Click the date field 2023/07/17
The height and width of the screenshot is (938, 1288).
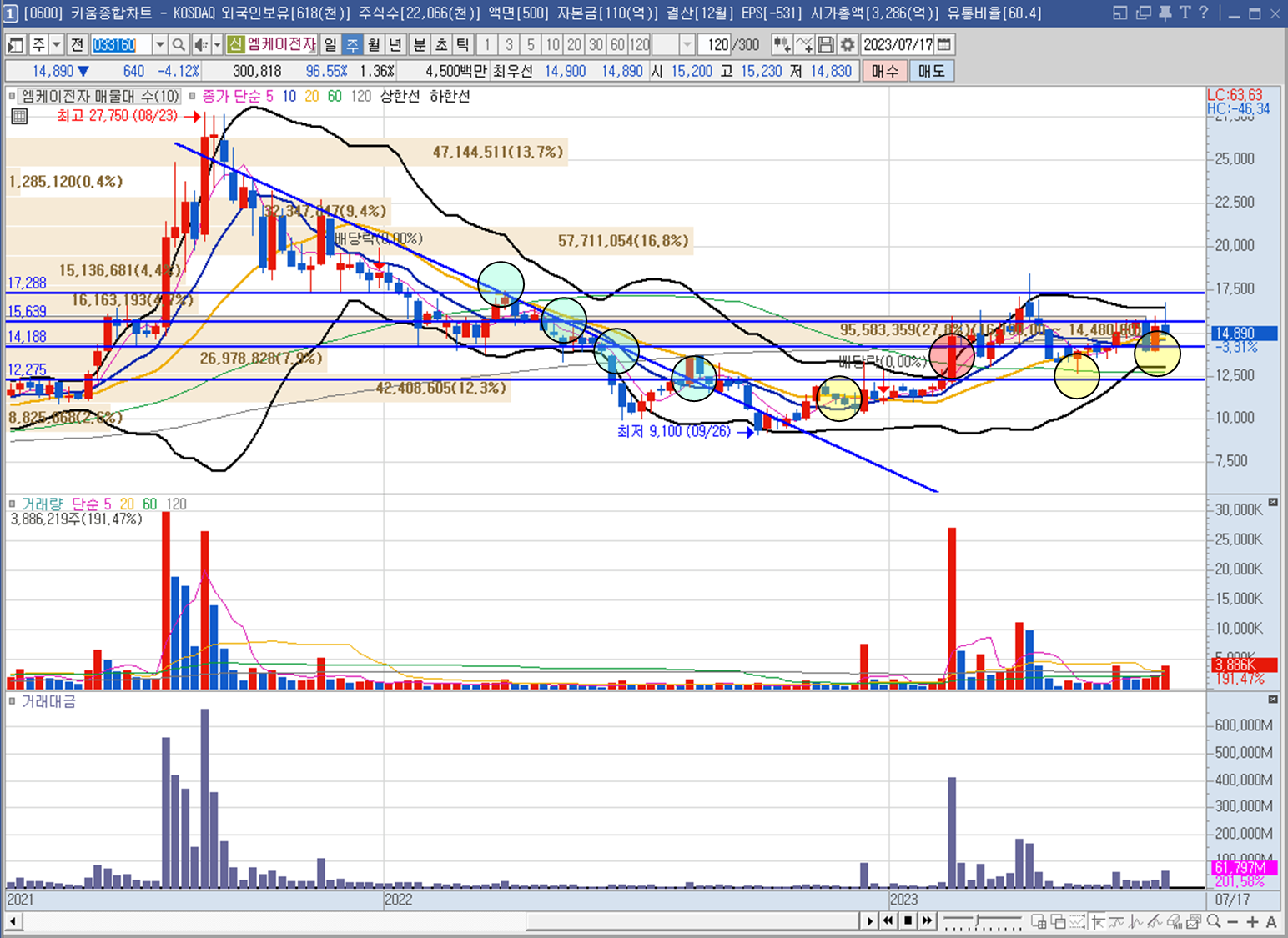click(x=898, y=44)
